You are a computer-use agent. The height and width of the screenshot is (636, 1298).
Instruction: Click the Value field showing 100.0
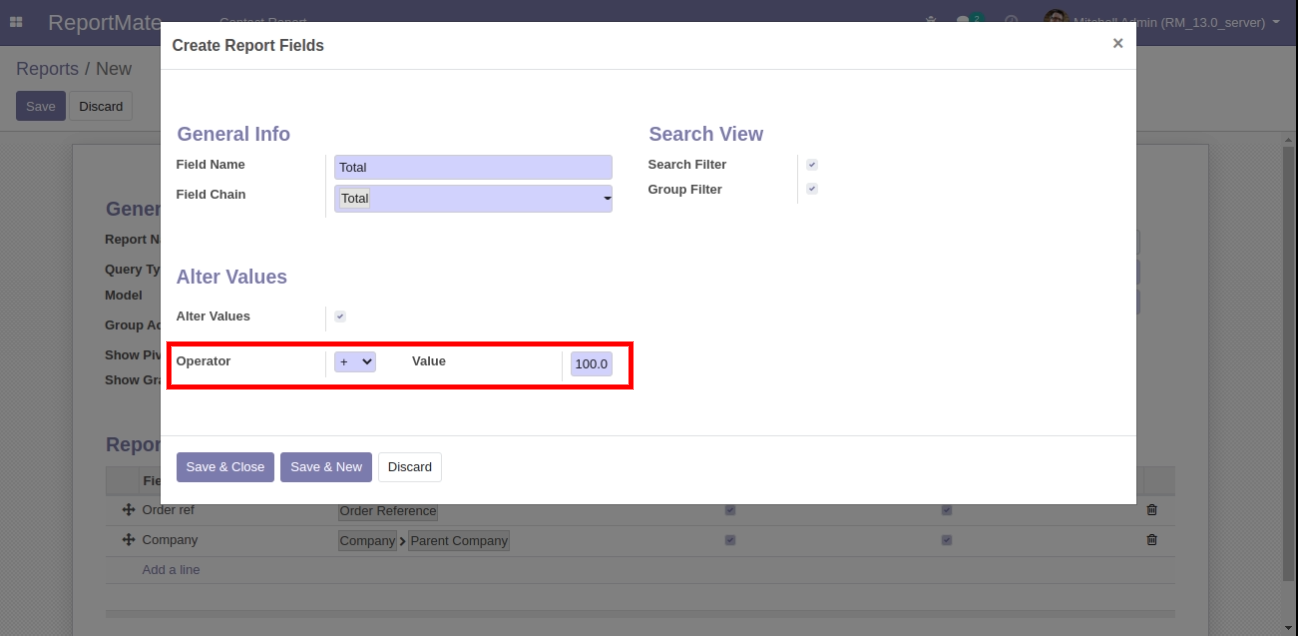pos(591,364)
